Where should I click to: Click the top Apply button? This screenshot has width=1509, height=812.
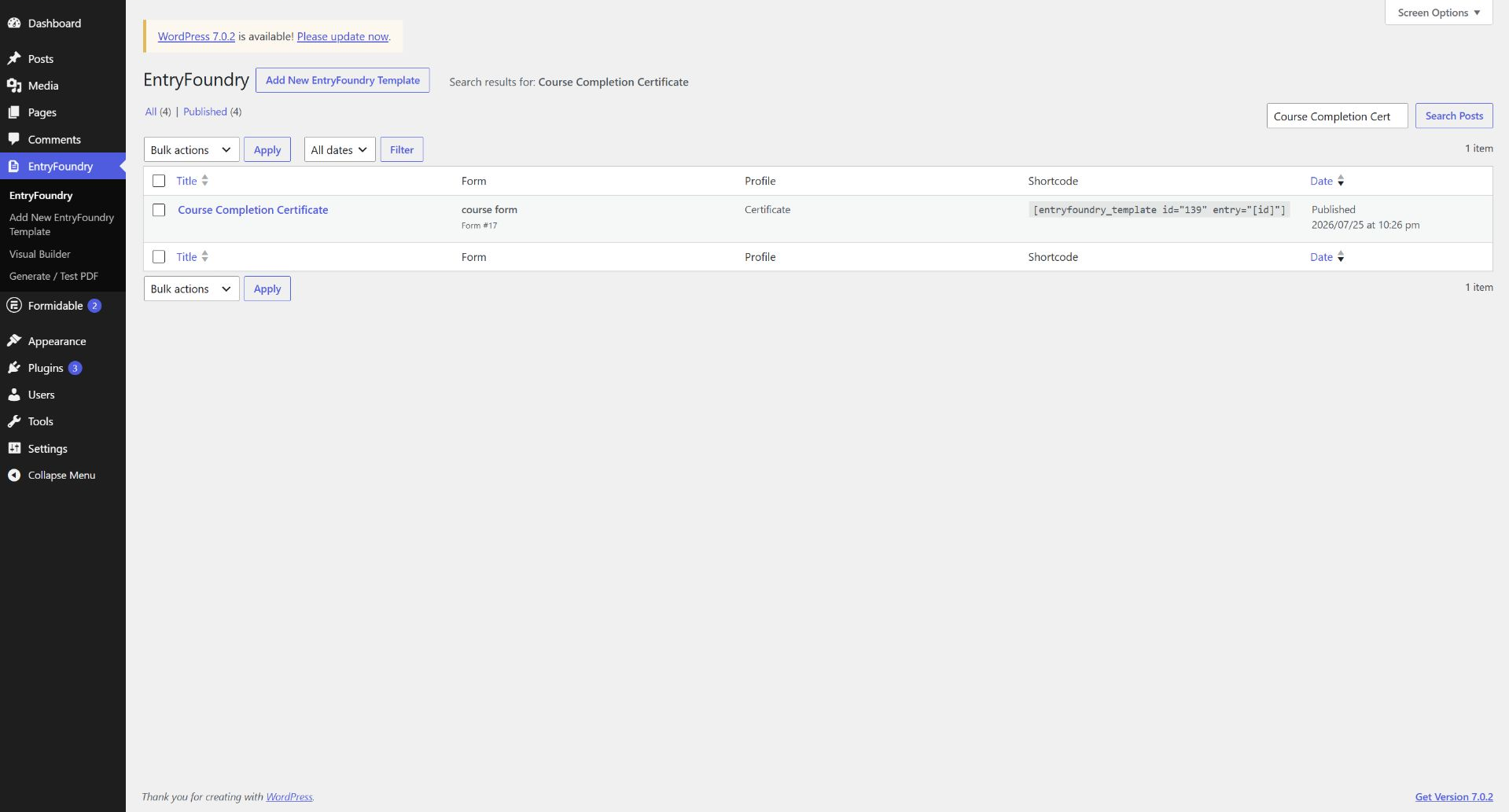point(267,149)
